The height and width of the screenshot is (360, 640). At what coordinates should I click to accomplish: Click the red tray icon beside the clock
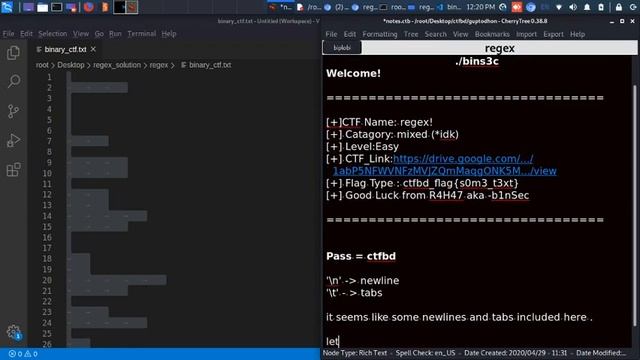[517, 7]
